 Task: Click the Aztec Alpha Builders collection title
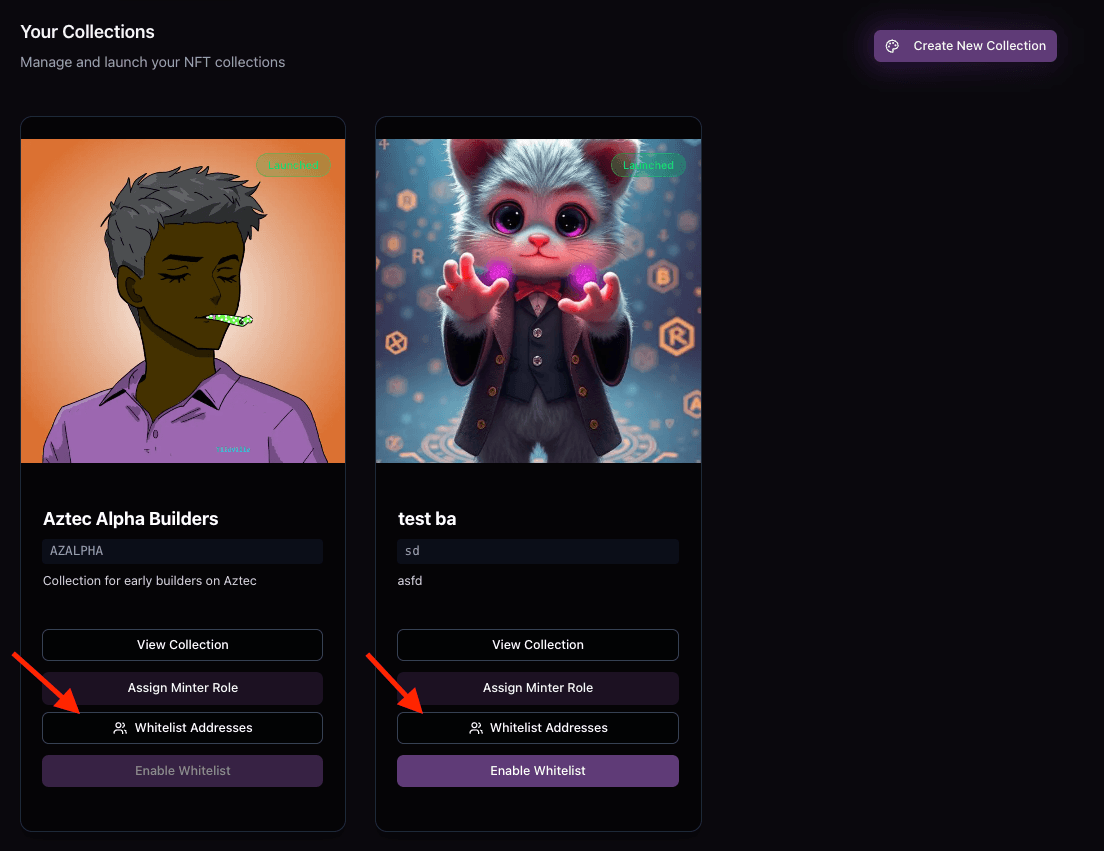click(130, 519)
